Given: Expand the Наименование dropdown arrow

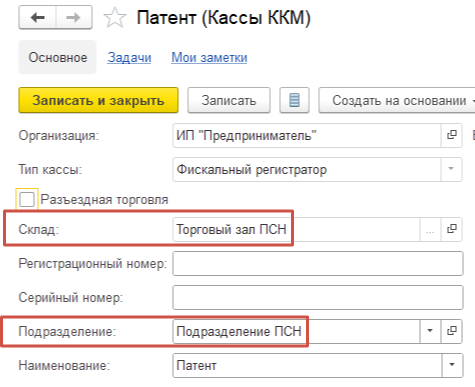Looking at the screenshot, I should [x=452, y=365].
